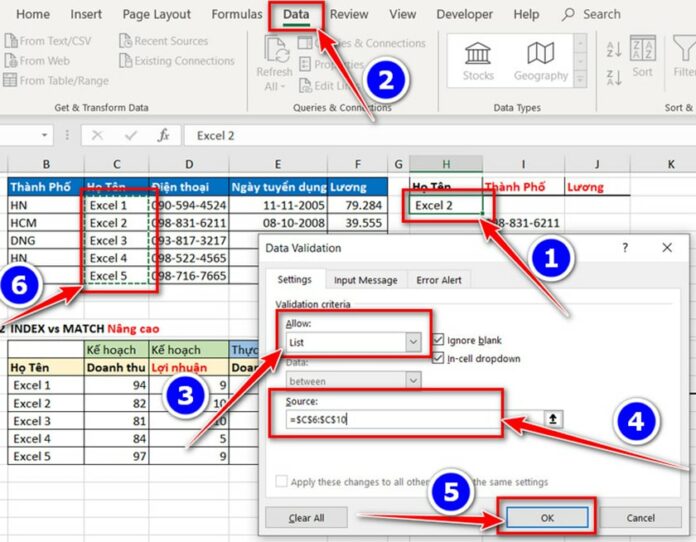696x542 pixels.
Task: Open the Developer tab
Action: (464, 14)
